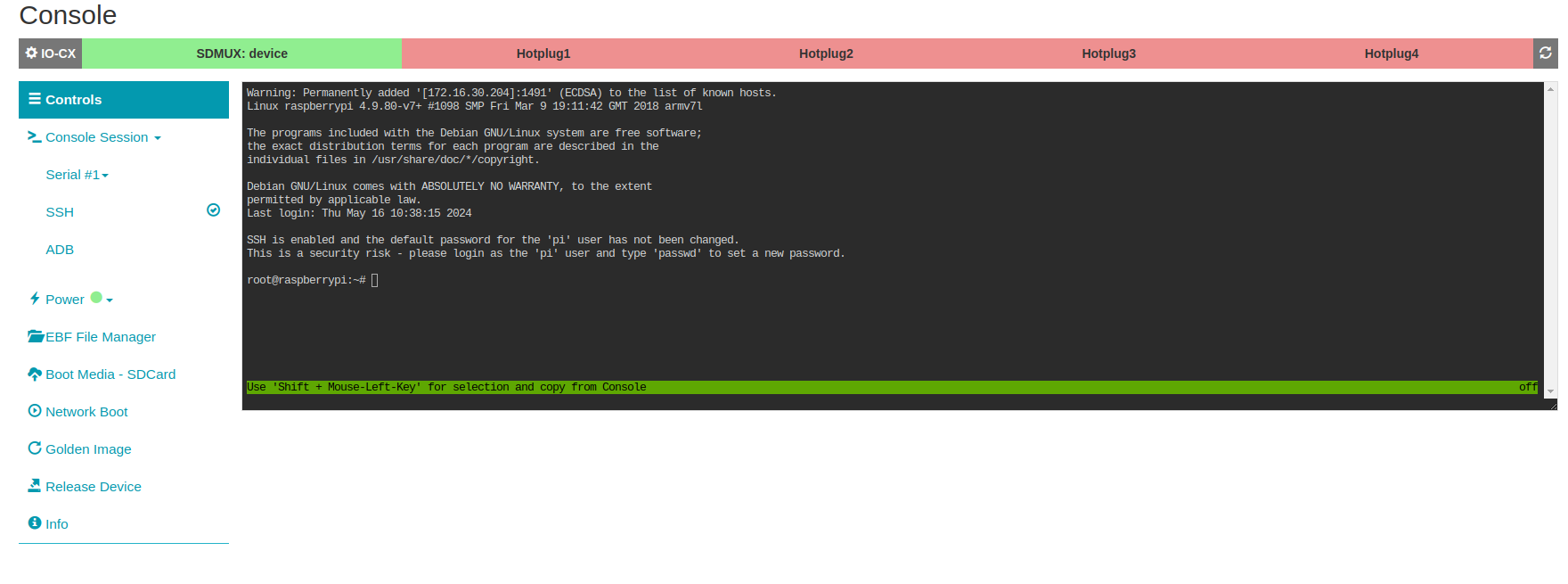This screenshot has width=1568, height=584.
Task: Click the EBF File Manager folder icon
Action: click(x=36, y=336)
